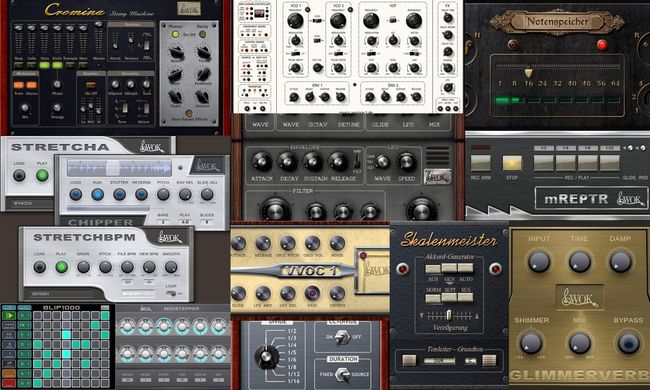Toggle the Delay On/Off LED in Cromina
Image resolution: width=650 pixels, height=390 pixels.
point(202,34)
